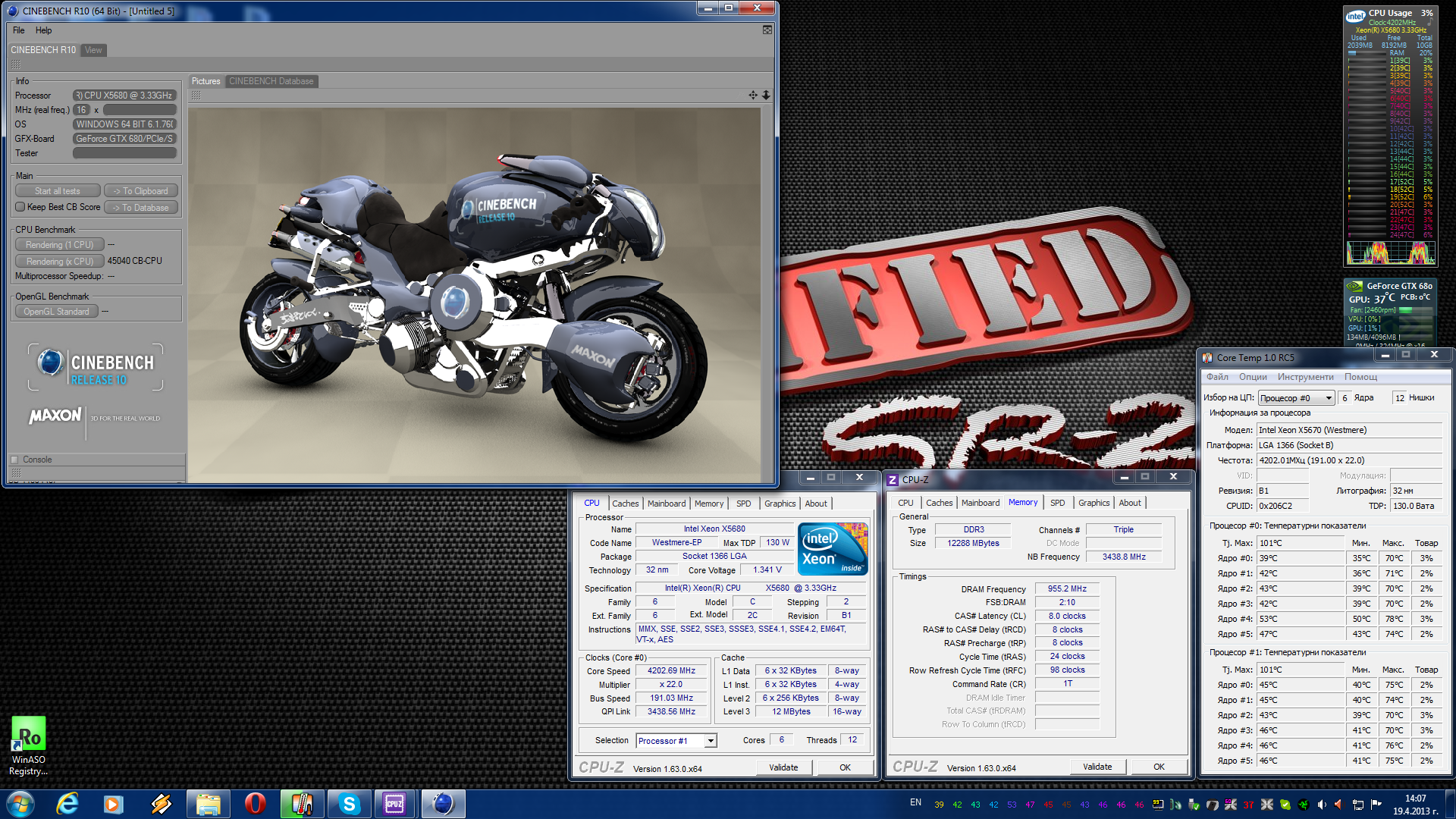Click the EN language indicator
The height and width of the screenshot is (819, 1456).
click(x=915, y=803)
